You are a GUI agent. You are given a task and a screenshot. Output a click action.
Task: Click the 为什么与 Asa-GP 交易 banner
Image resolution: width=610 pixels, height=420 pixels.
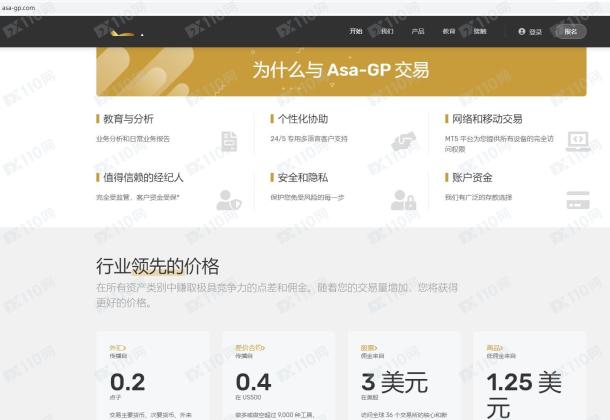tap(341, 71)
